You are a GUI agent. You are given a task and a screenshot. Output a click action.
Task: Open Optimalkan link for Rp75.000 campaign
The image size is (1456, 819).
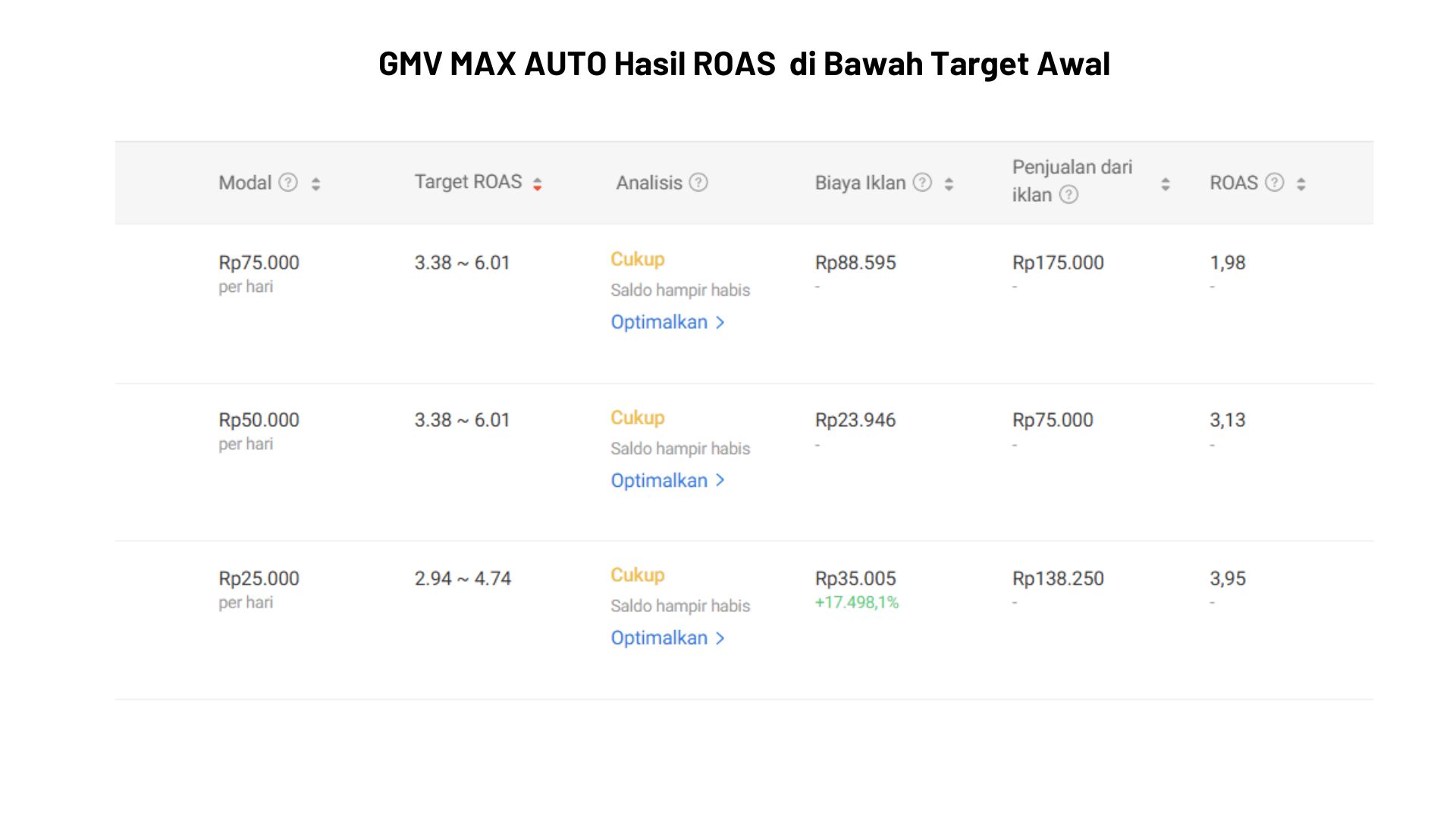click(x=659, y=322)
